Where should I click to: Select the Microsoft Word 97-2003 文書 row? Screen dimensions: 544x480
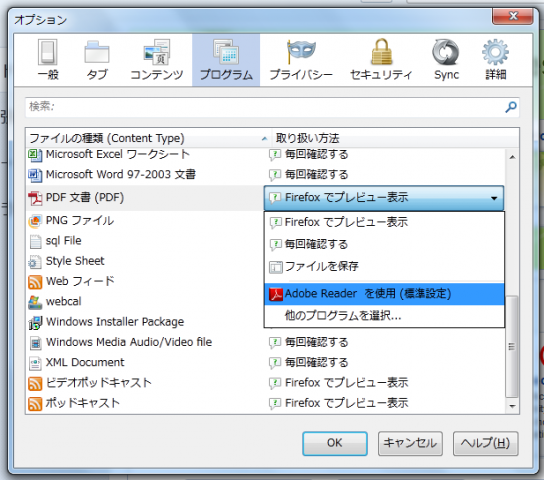point(265,174)
